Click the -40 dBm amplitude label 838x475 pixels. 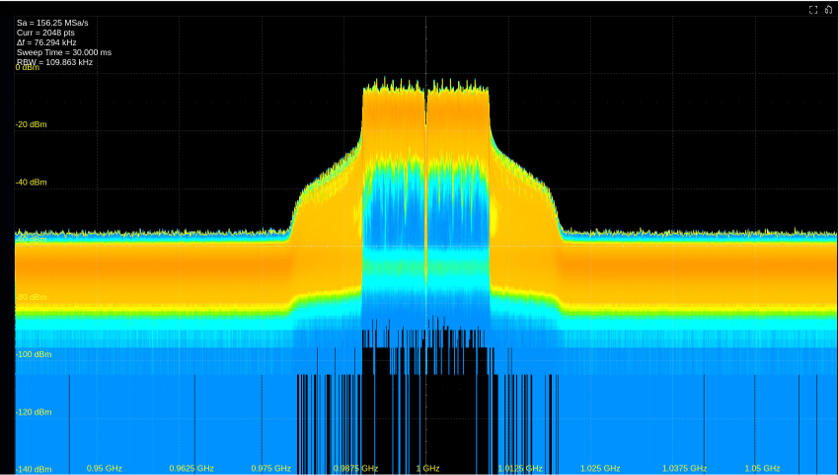point(31,182)
